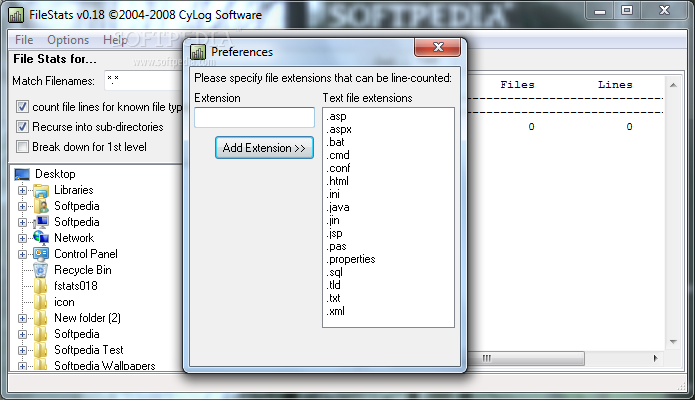This screenshot has height=400, width=695.
Task: Click the Add Extension >> button
Action: tap(264, 148)
